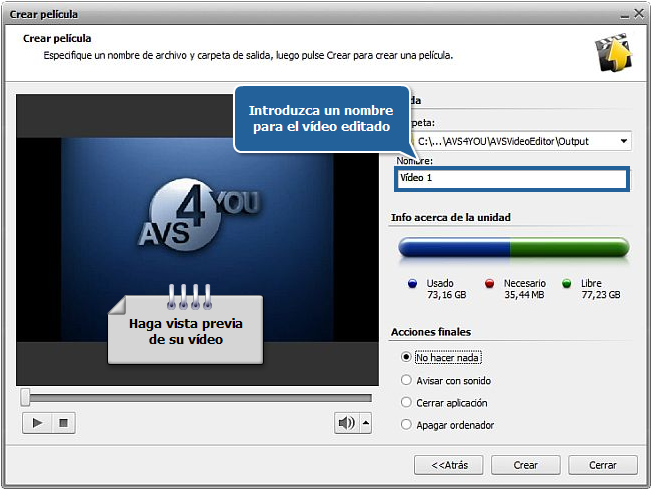Click the preview seek slider handle
This screenshot has width=652, height=490.
coord(25,397)
